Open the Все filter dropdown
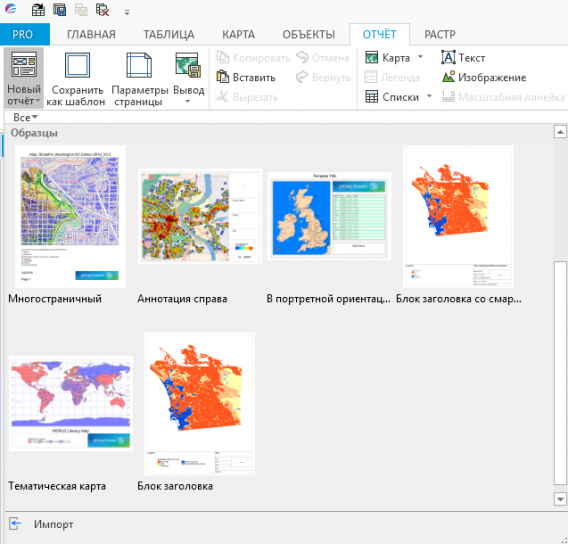This screenshot has width=568, height=544. 25,117
